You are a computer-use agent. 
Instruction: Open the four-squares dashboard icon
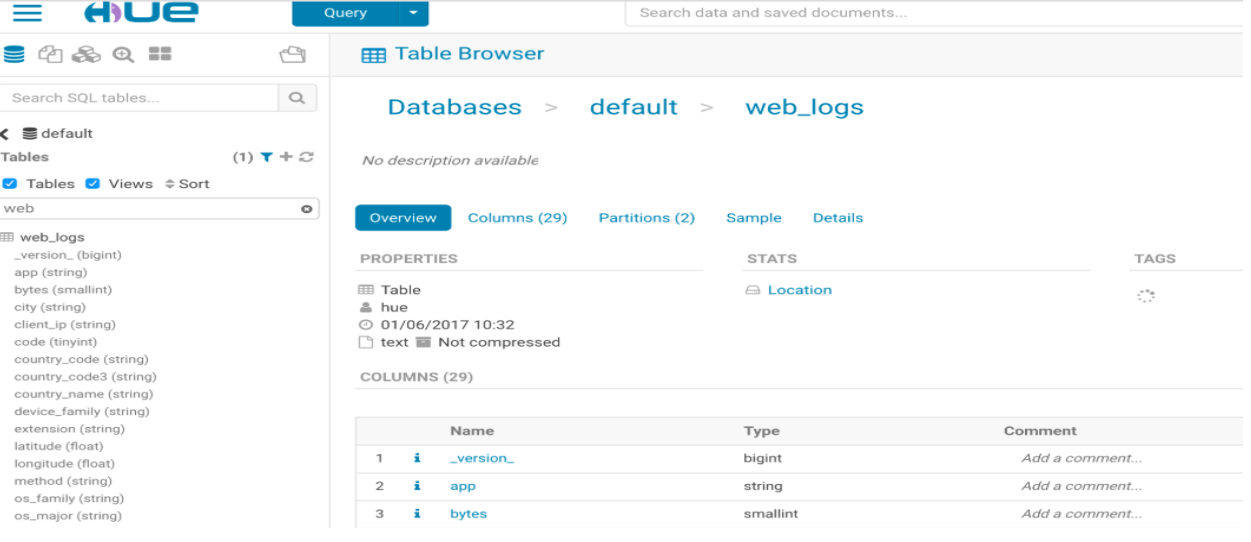pos(160,54)
